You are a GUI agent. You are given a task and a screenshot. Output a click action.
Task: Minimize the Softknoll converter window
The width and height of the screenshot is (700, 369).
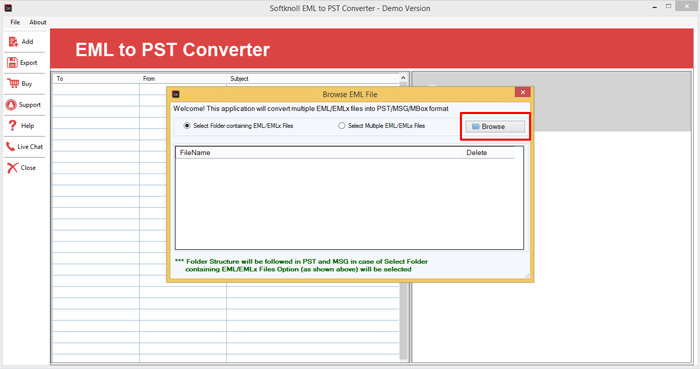[654, 7]
